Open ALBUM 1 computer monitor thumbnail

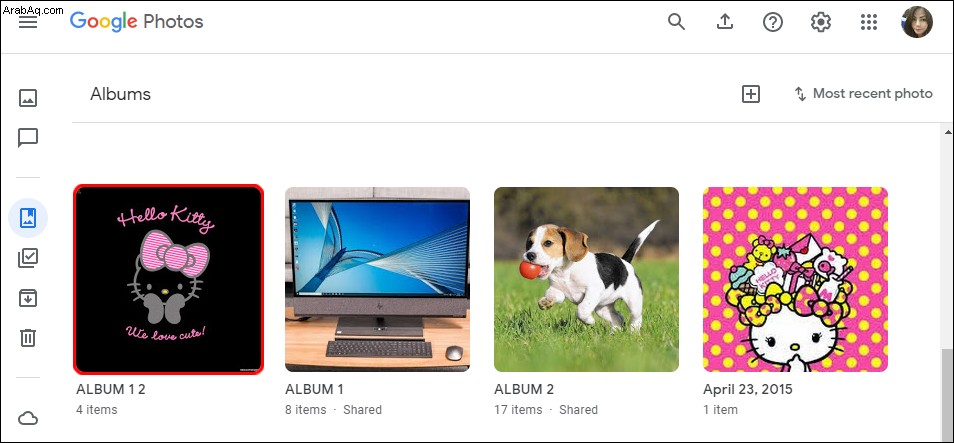point(377,279)
